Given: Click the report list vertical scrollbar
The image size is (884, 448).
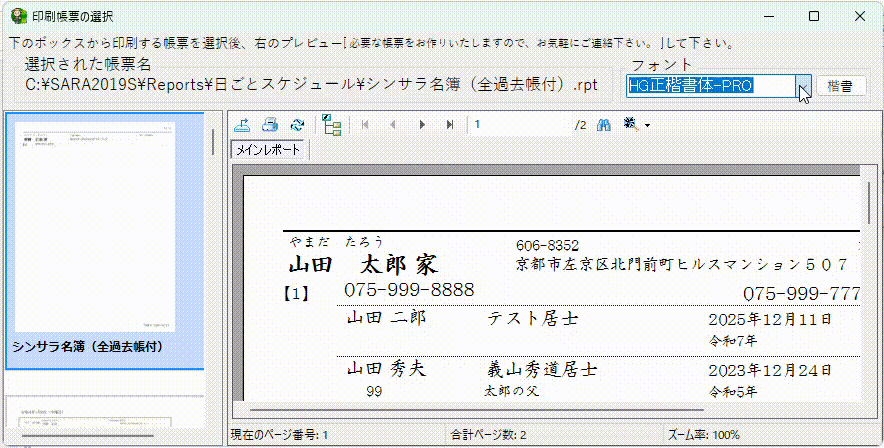Looking at the screenshot, I should click(212, 141).
